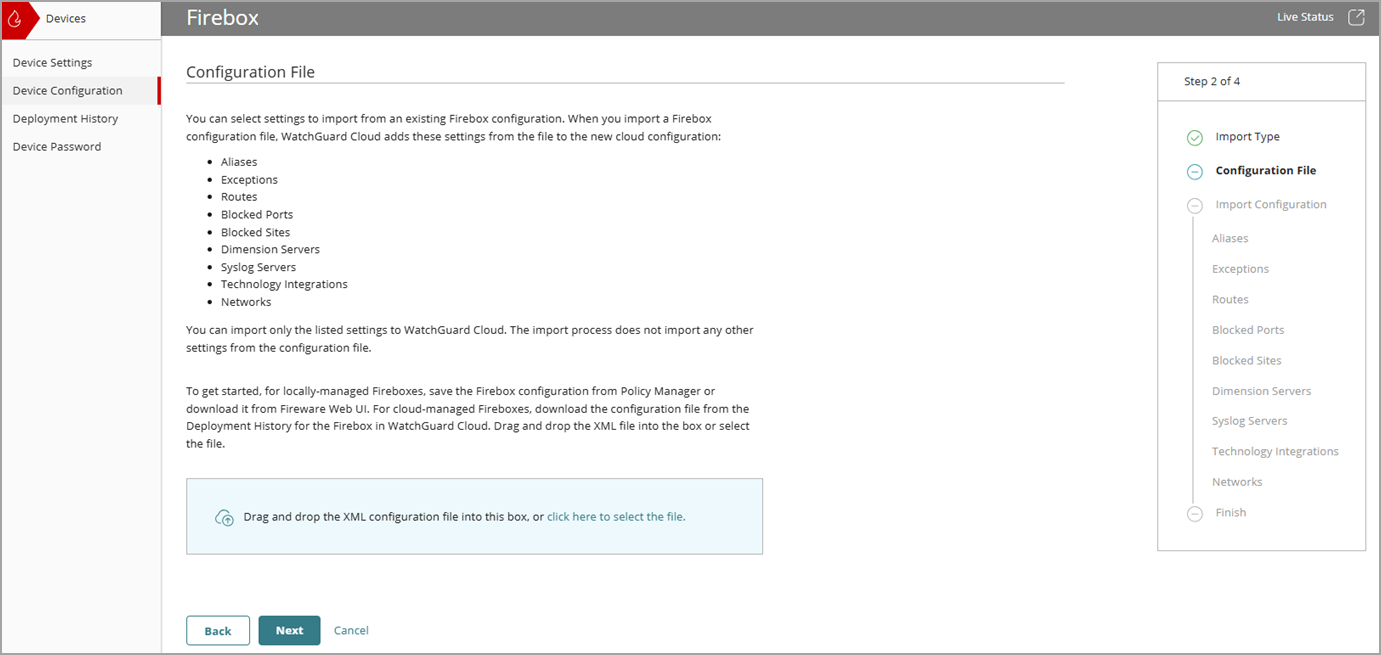Viewport: 1381px width, 655px height.
Task: Click the Configuration File section heading
Action: coord(250,72)
